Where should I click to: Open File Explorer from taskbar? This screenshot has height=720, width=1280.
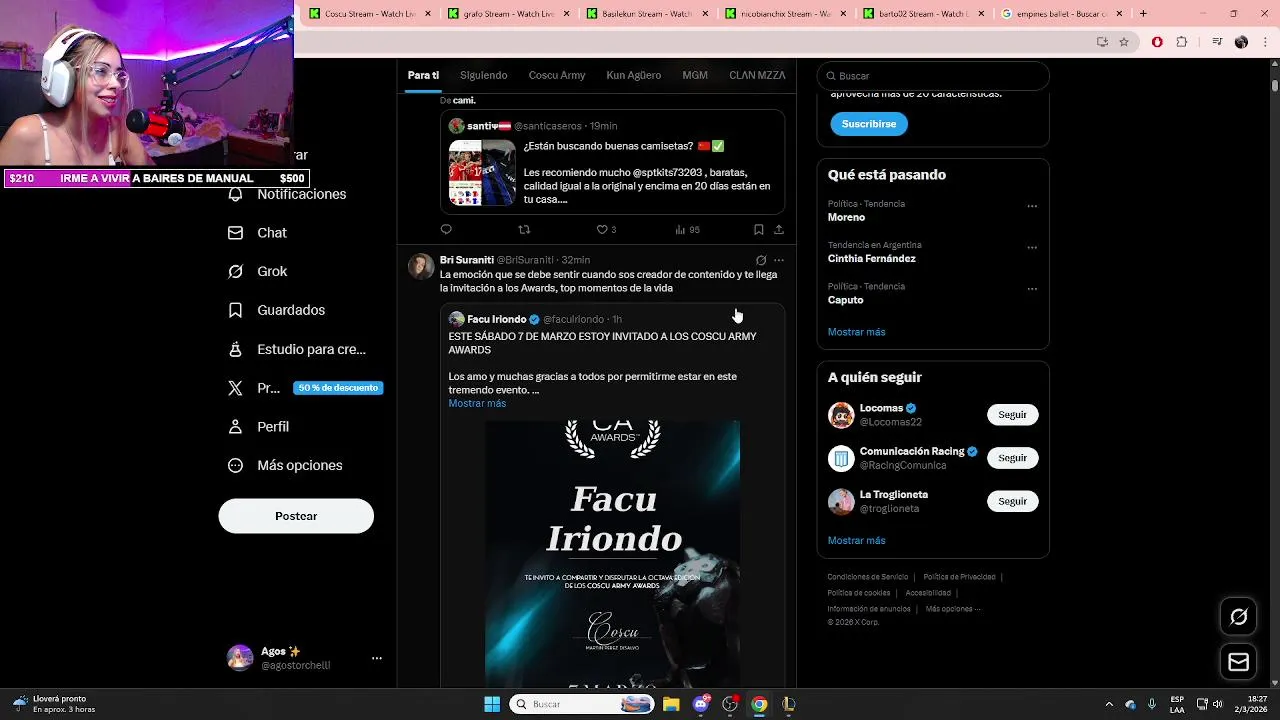point(670,704)
